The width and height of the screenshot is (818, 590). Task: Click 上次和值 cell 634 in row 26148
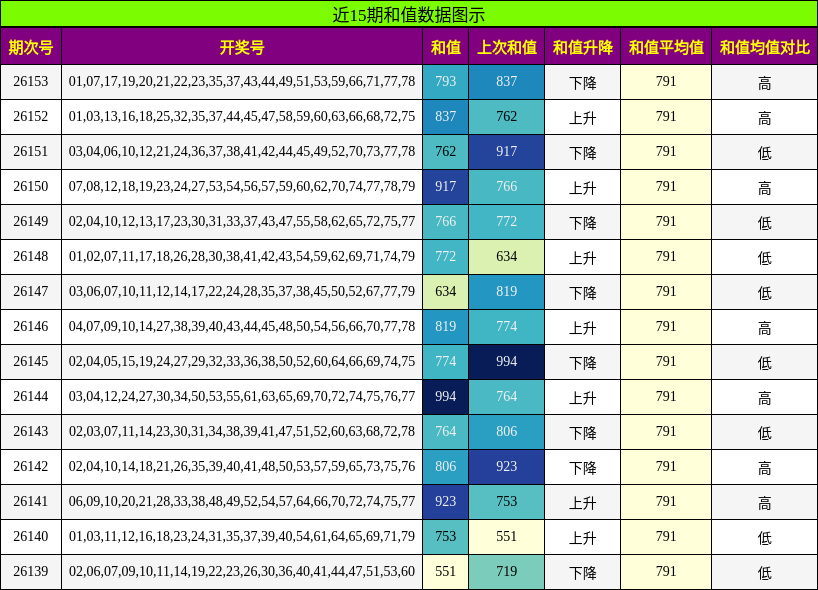pos(507,256)
